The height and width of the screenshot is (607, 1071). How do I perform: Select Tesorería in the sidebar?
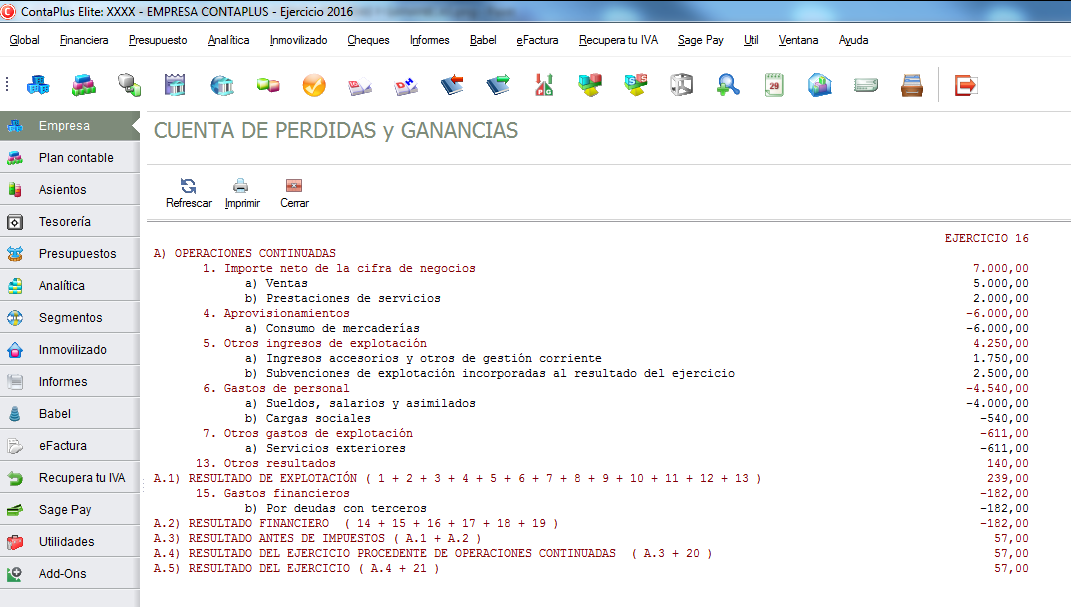pyautogui.click(x=70, y=222)
